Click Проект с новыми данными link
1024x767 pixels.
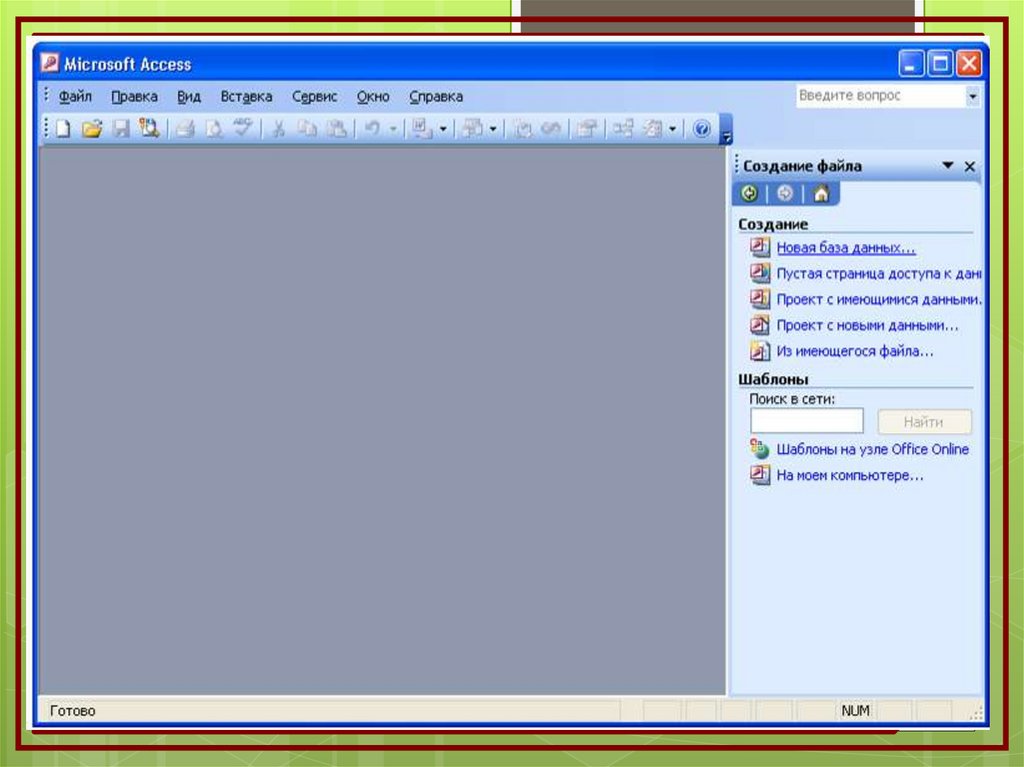click(867, 325)
